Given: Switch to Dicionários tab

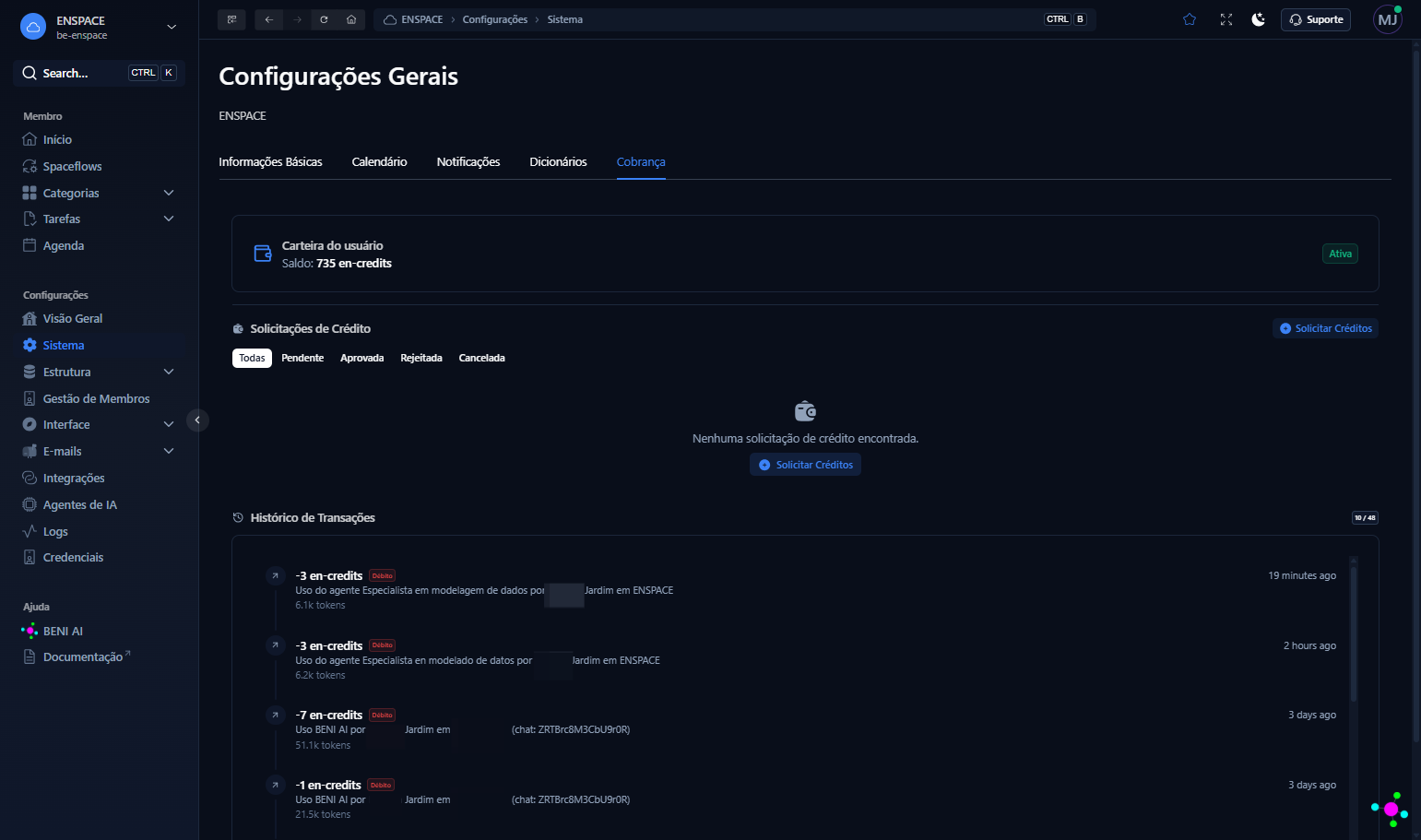Looking at the screenshot, I should [558, 161].
